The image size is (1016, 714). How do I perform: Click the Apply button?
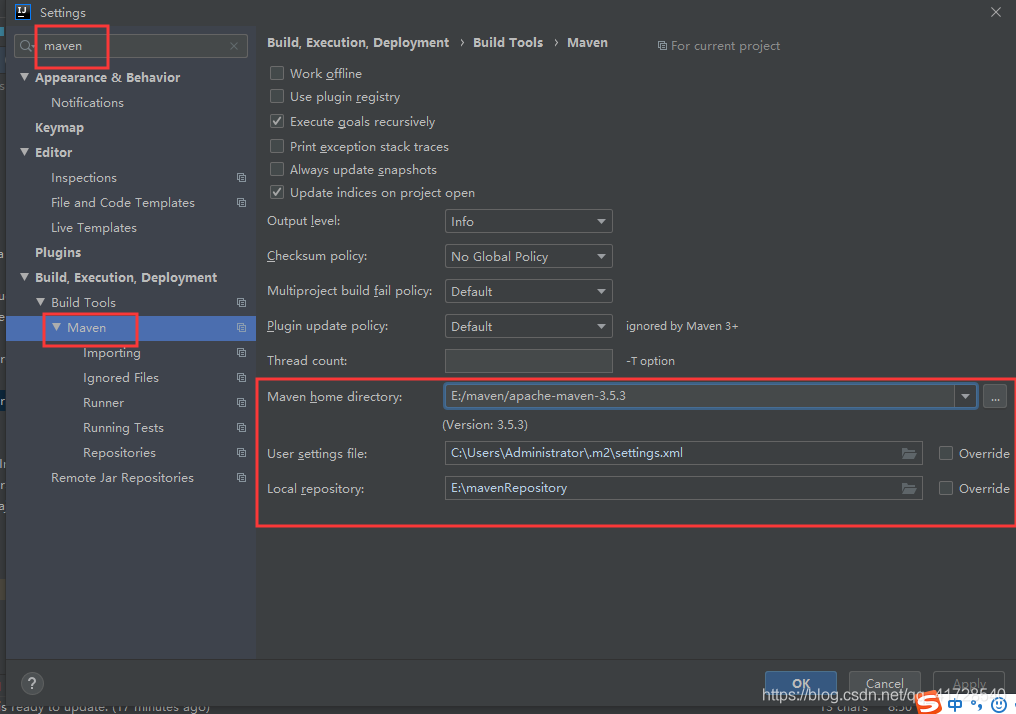969,683
